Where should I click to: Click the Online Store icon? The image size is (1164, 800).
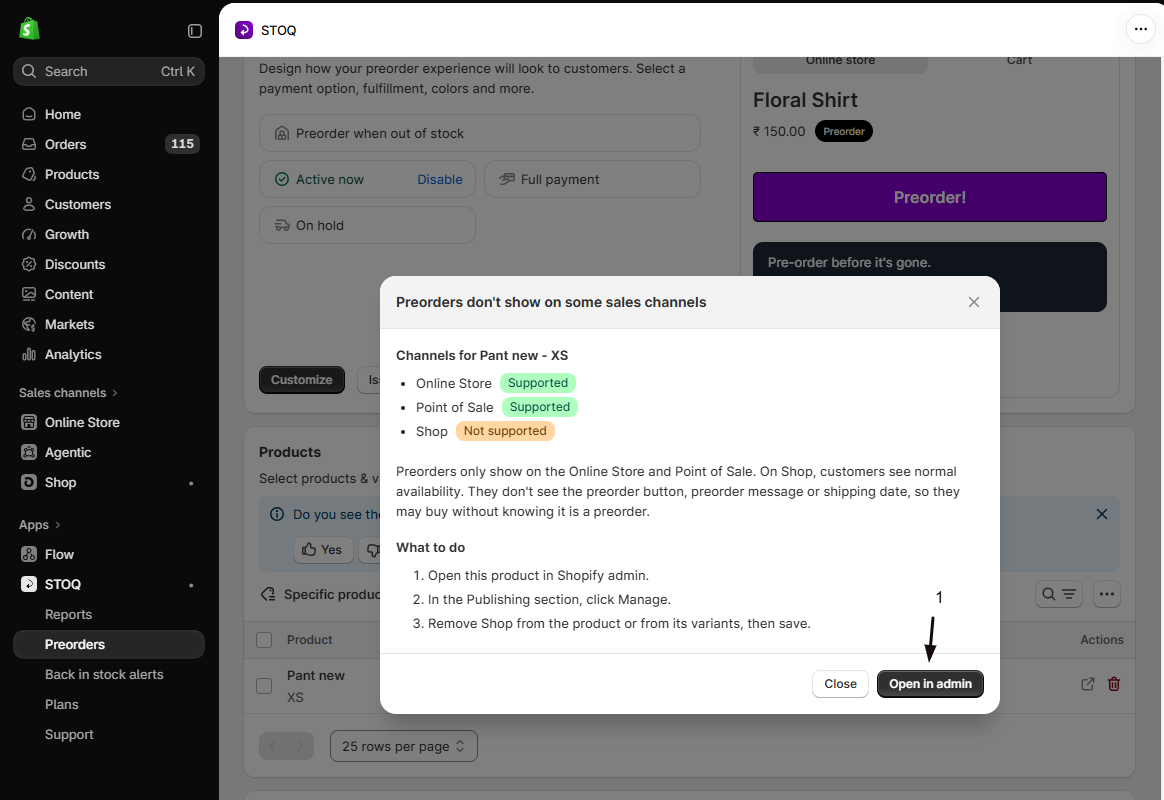[x=29, y=422]
